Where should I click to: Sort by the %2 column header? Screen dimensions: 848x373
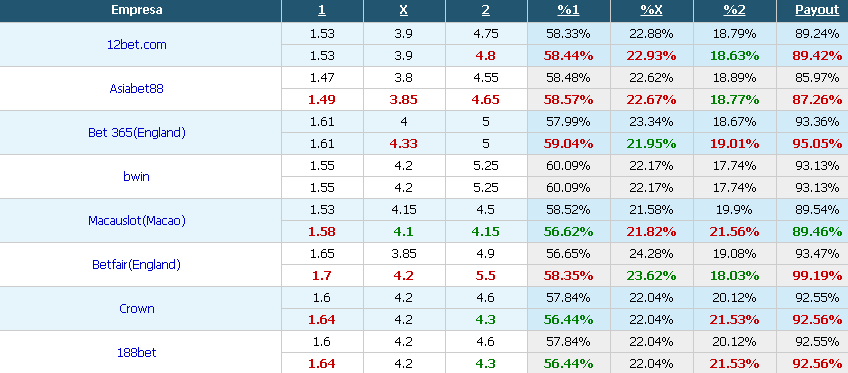pyautogui.click(x=734, y=10)
